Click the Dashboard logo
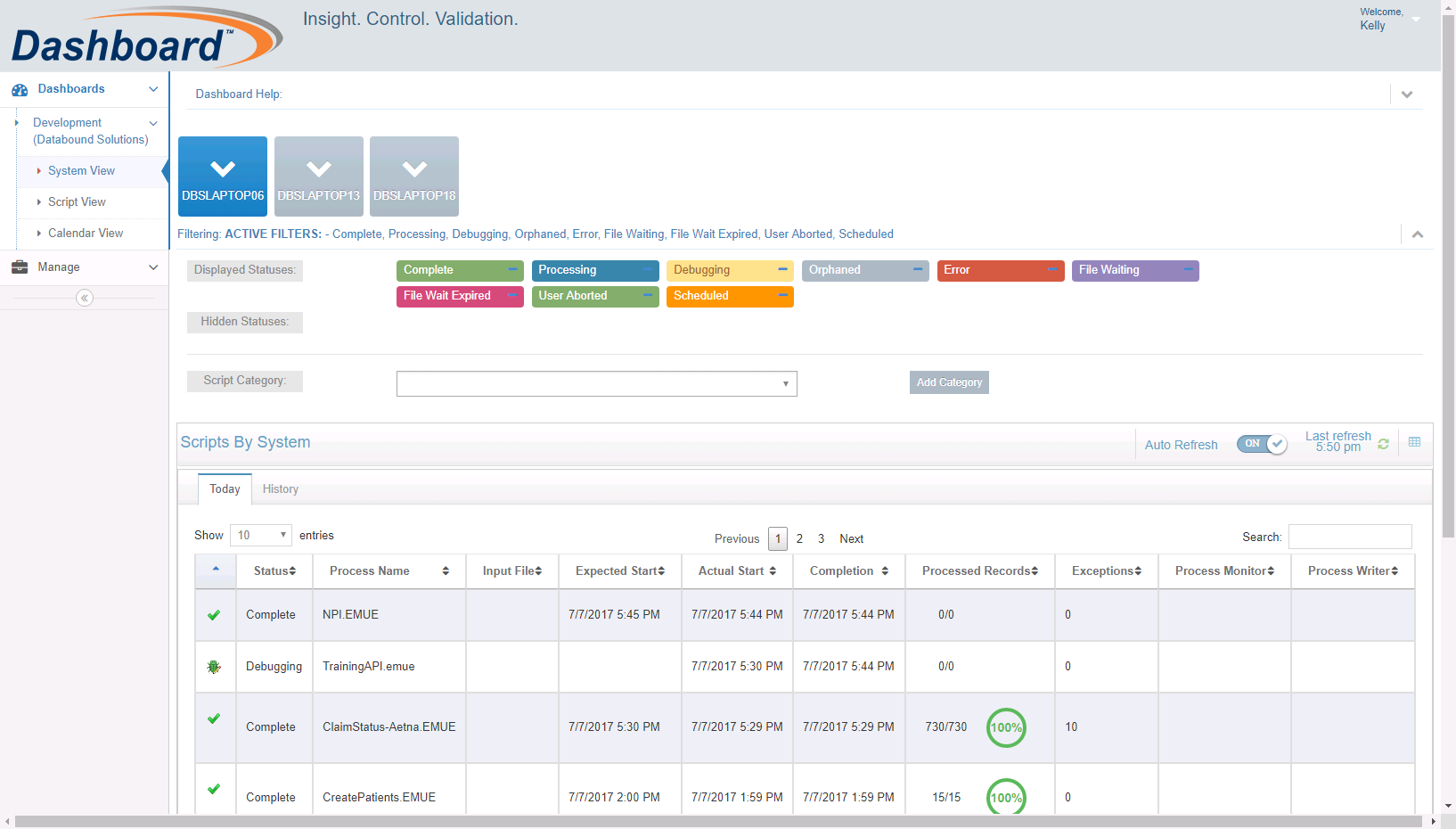1456x829 pixels. 147,37
